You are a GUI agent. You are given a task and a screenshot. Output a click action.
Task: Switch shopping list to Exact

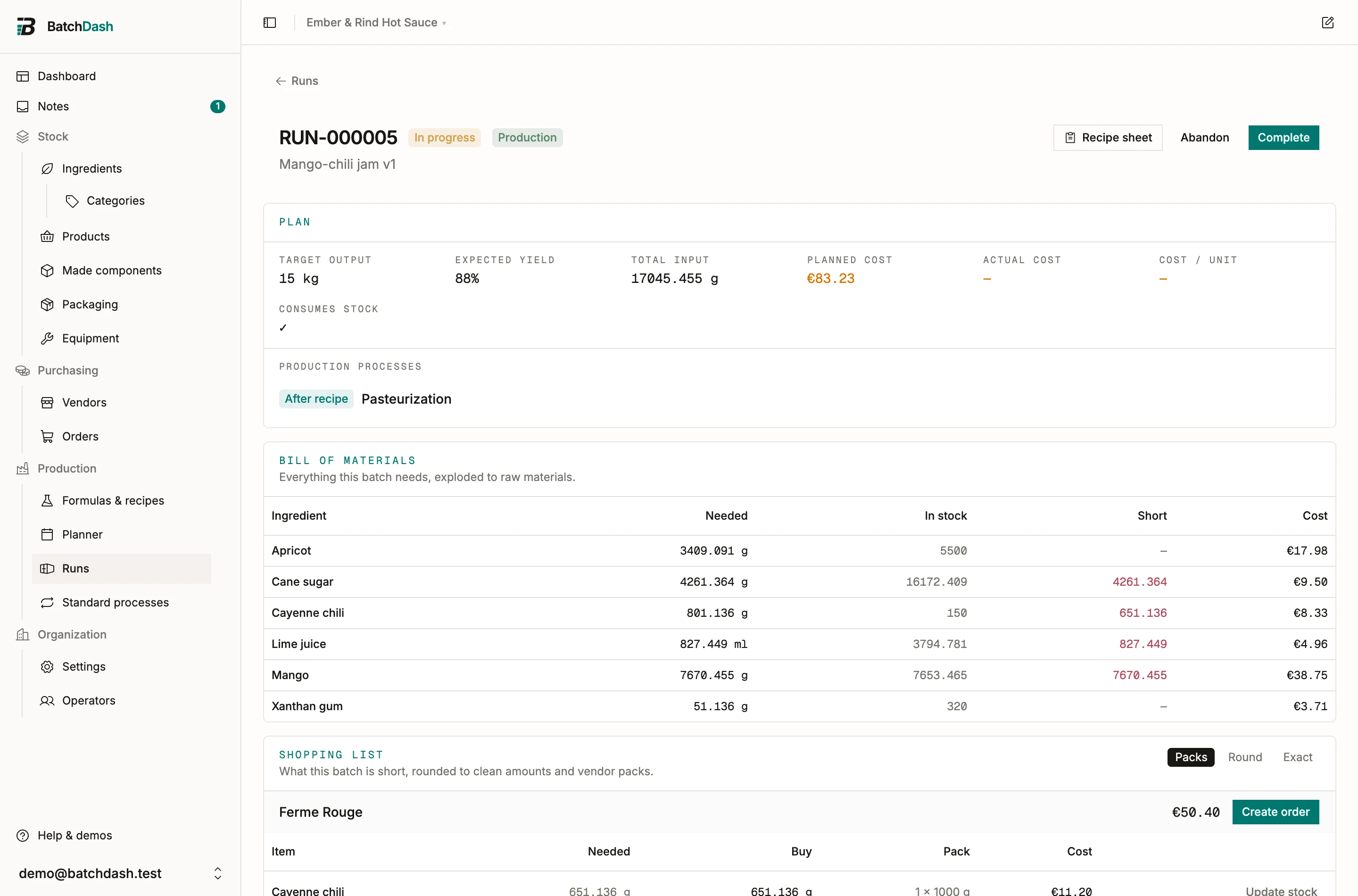[1298, 757]
